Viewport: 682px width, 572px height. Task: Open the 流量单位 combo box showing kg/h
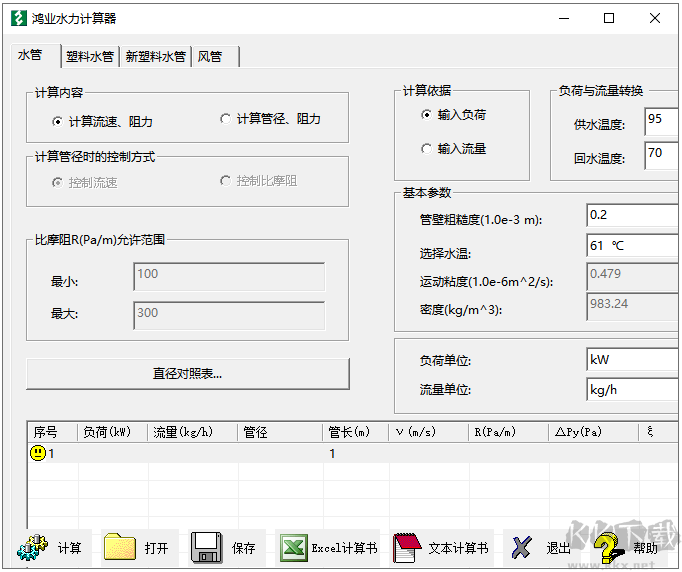[632, 390]
